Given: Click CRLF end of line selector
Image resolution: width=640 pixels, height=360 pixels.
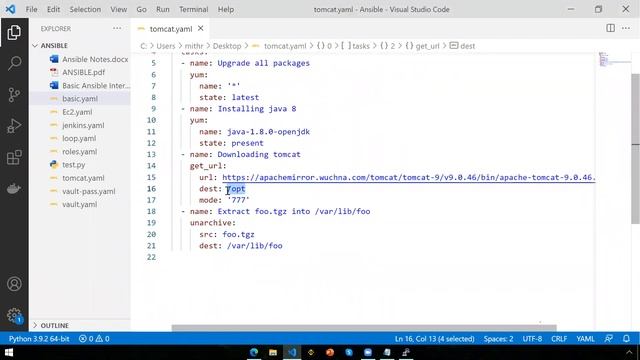Looking at the screenshot, I should click(559, 339).
